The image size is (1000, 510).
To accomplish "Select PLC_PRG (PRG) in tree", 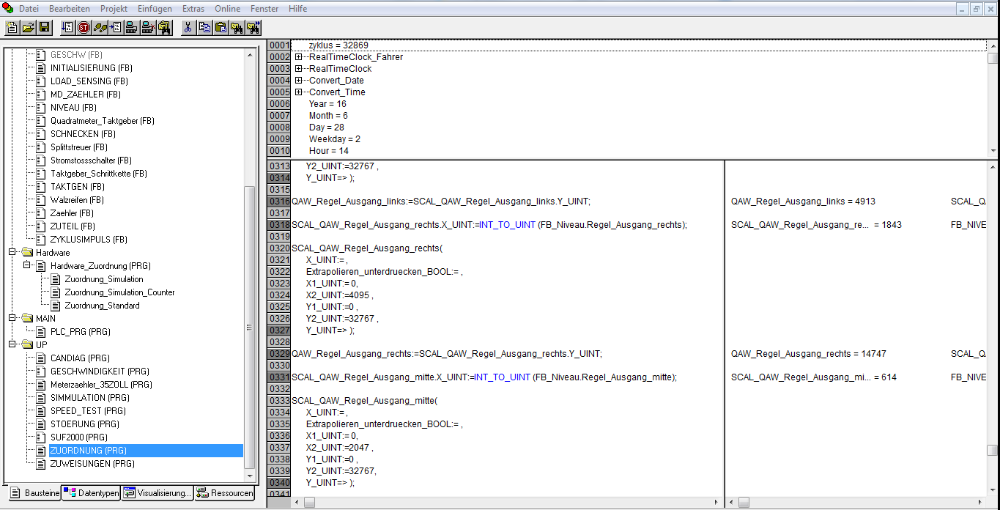I will pyautogui.click(x=79, y=331).
